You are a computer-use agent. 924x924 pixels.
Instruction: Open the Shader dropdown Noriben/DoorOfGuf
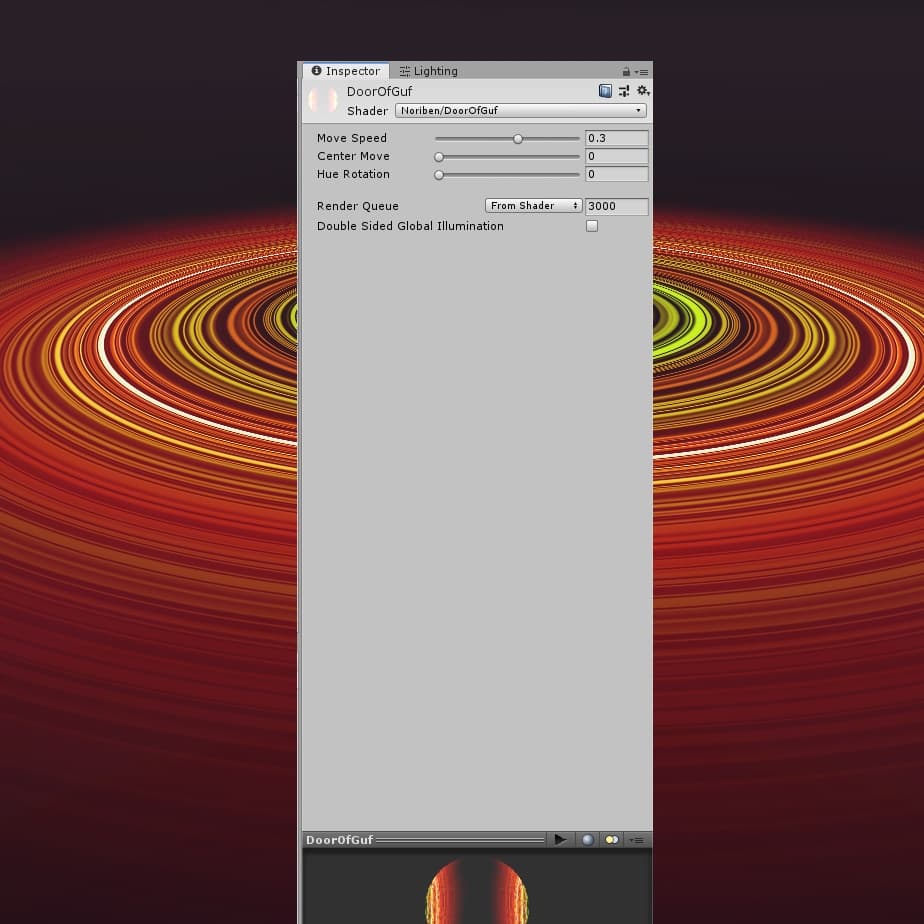pos(521,111)
